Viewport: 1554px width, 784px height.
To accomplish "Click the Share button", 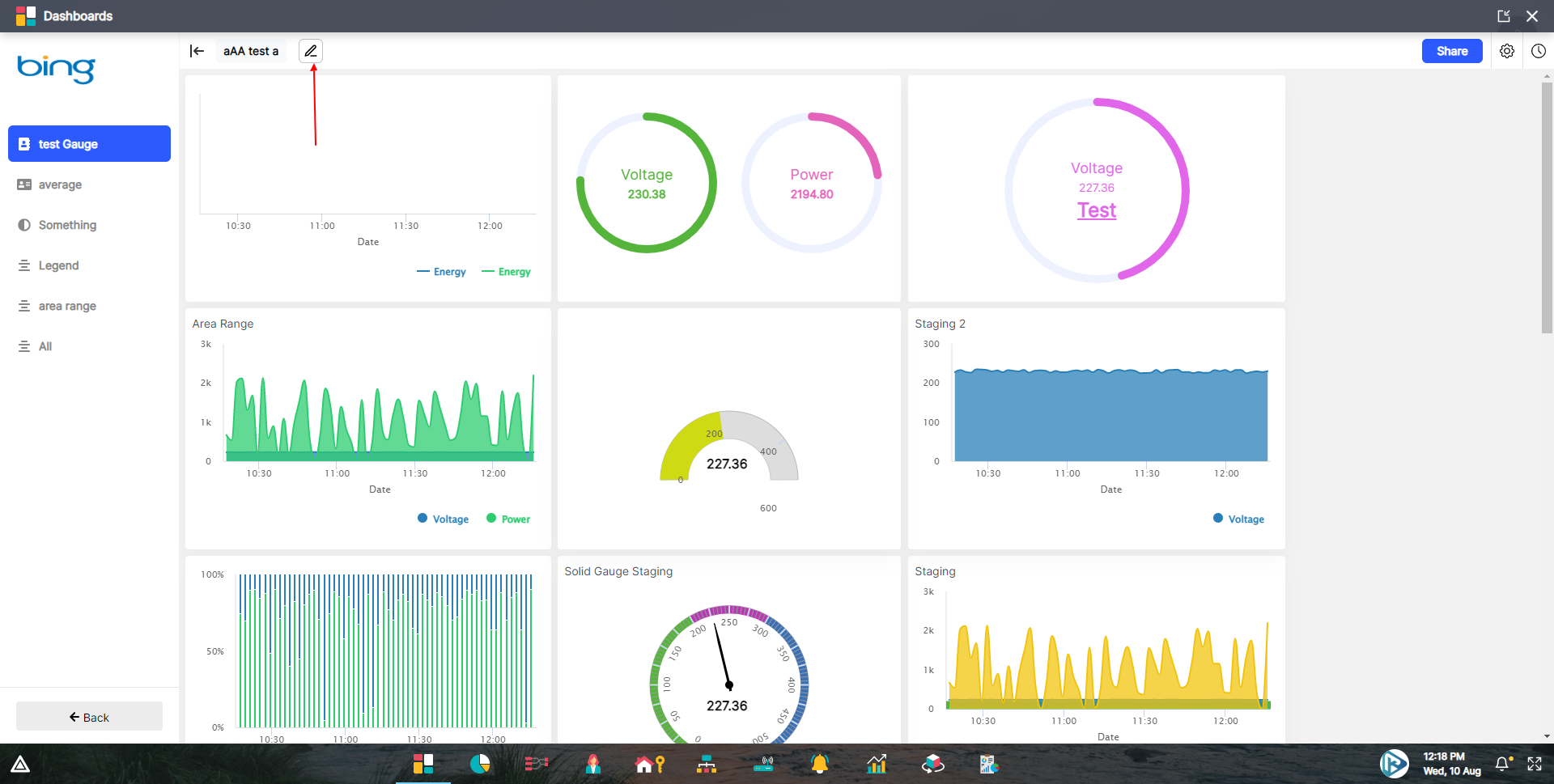I will 1451,50.
